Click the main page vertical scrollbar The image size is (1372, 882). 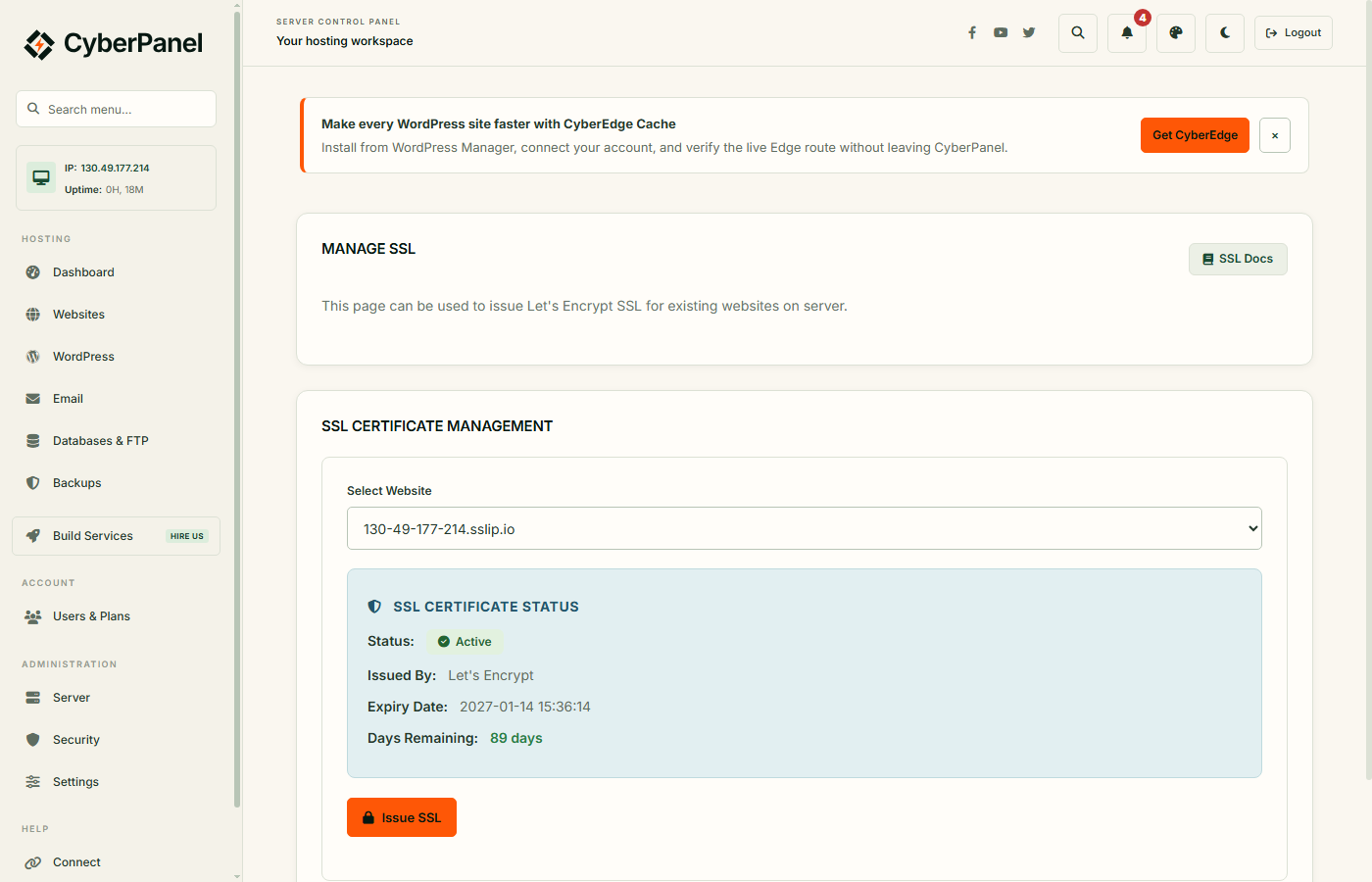click(x=1368, y=392)
